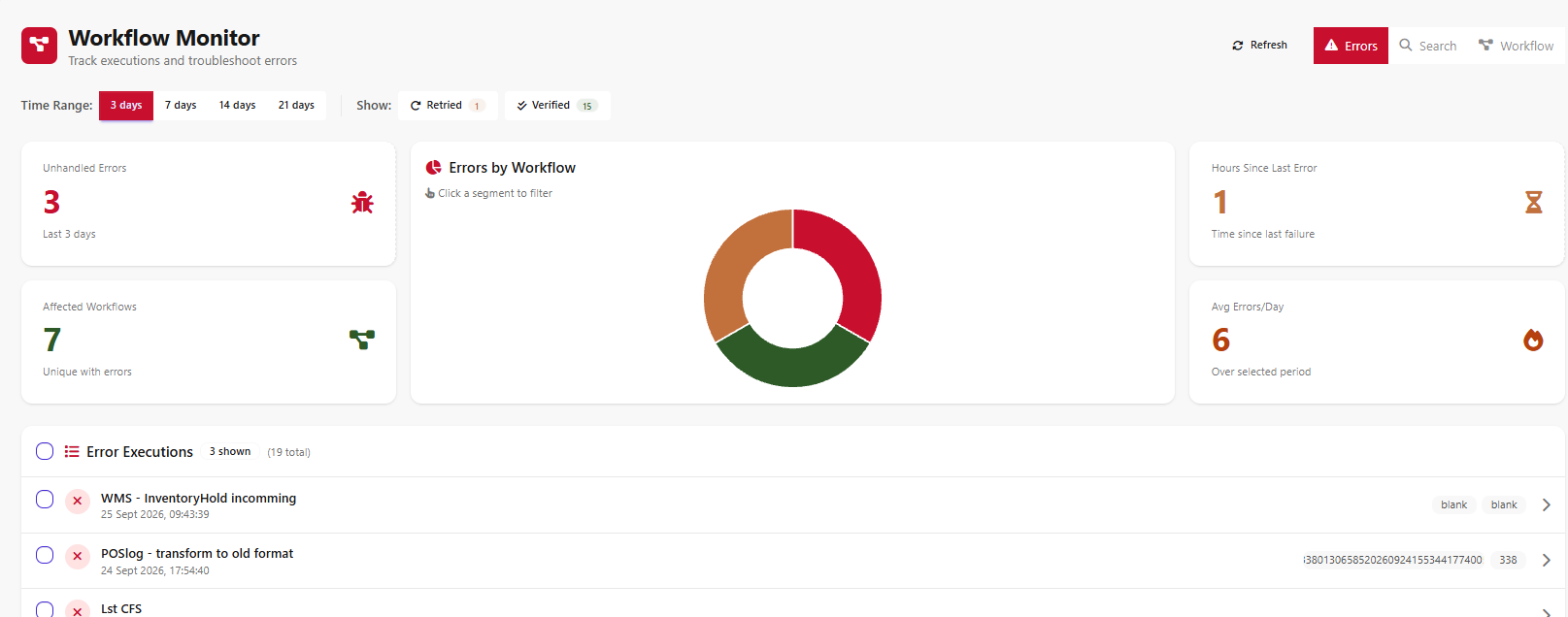The image size is (1568, 617).
Task: Click the Workflow Monitor logo icon
Action: [39, 46]
